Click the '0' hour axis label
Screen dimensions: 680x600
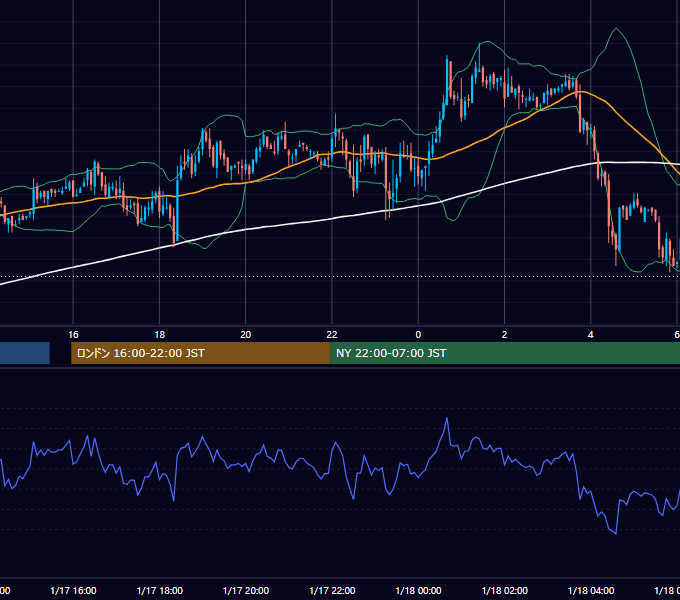point(418,335)
